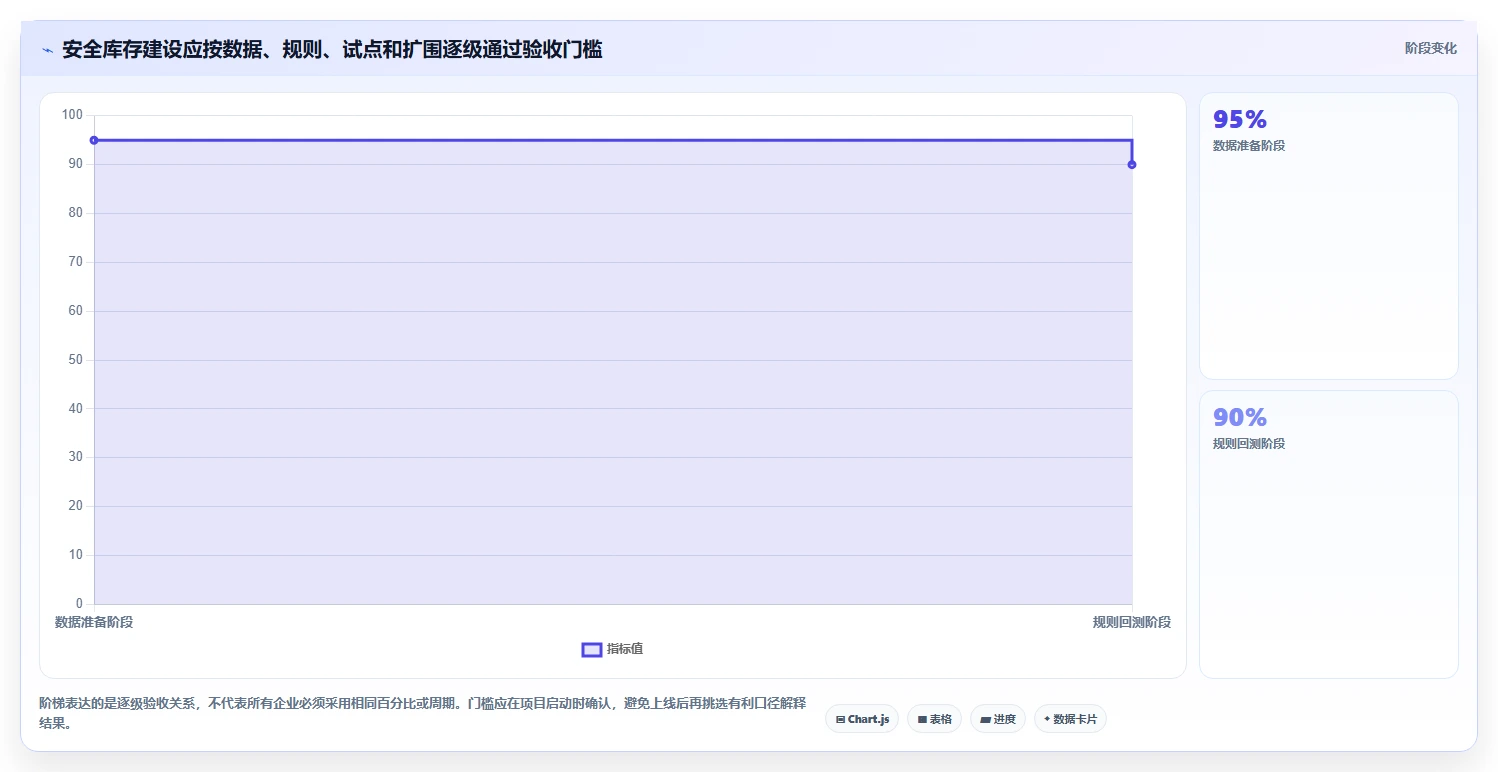The height and width of the screenshot is (772, 1498).
Task: Click the lightning icon before the title
Action: coord(48,50)
